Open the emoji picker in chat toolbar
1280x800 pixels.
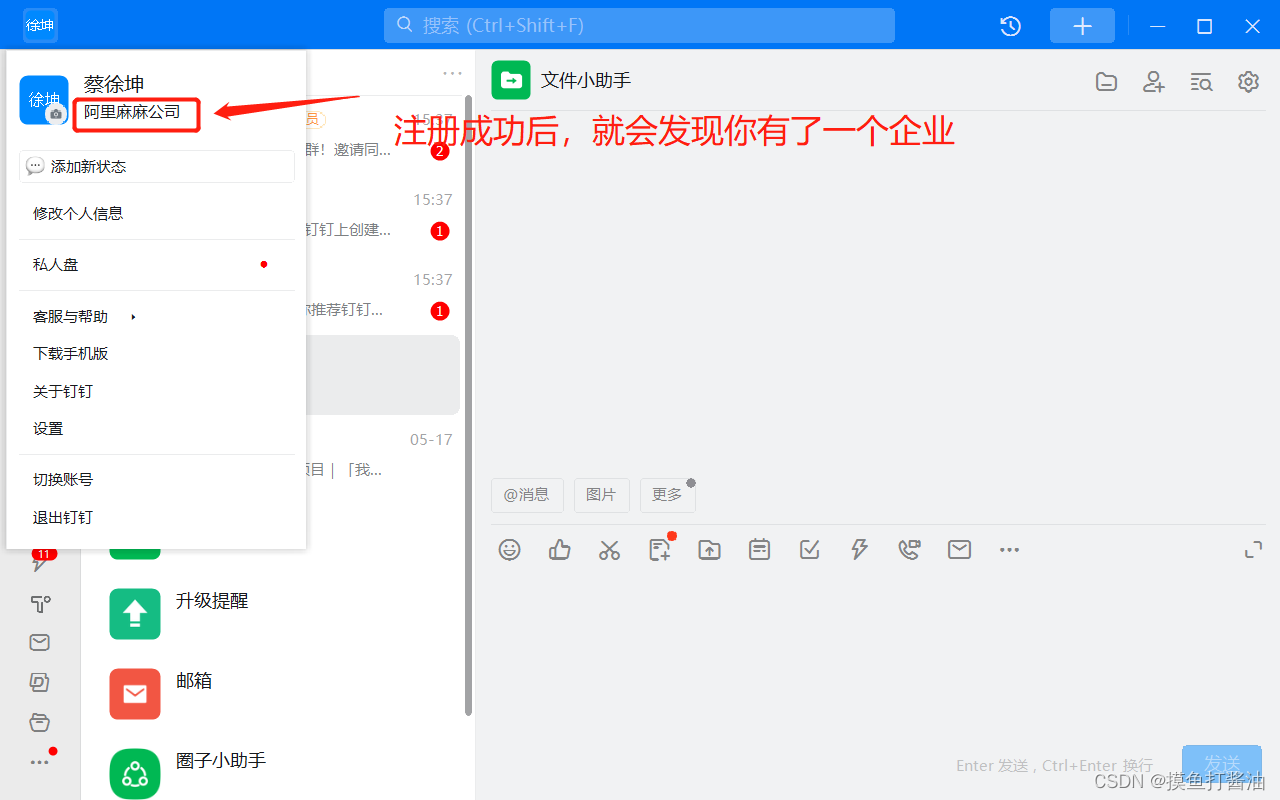(510, 549)
